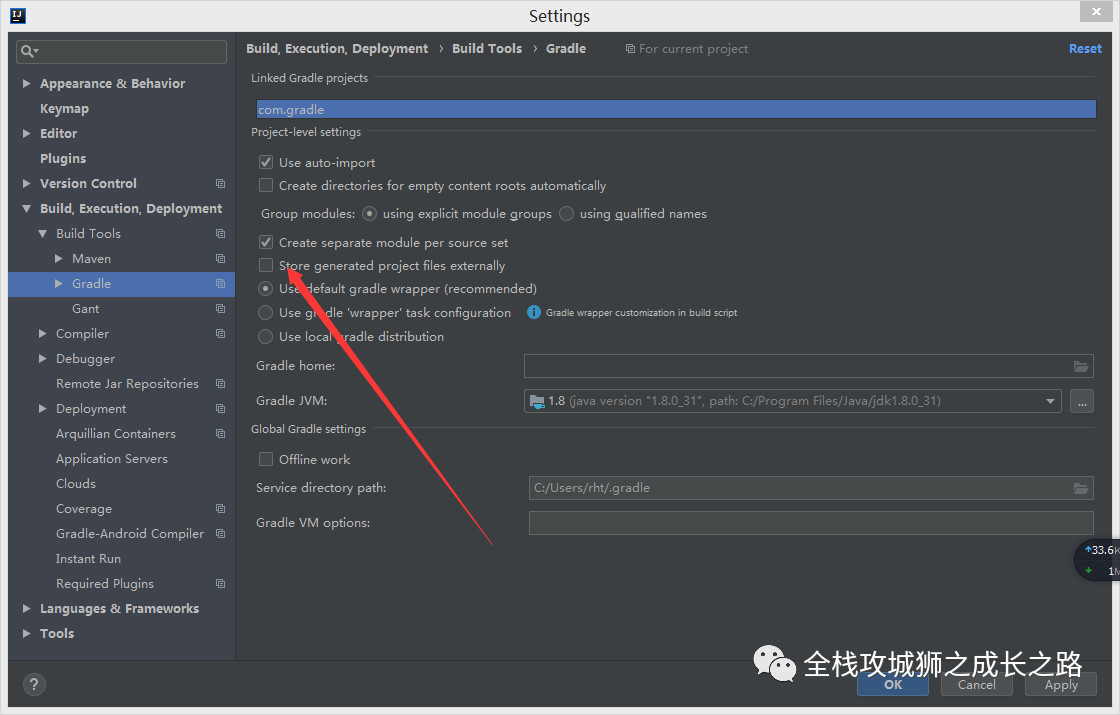Click the project-level icon next to Build Tools
Image resolution: width=1120 pixels, height=715 pixels.
click(x=220, y=234)
